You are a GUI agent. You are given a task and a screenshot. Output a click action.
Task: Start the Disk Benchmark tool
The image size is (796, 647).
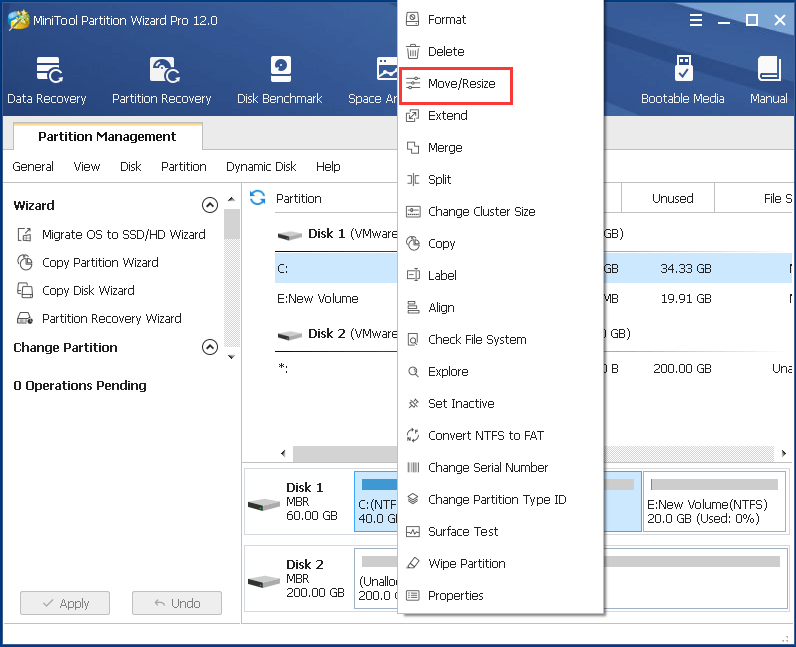(280, 80)
